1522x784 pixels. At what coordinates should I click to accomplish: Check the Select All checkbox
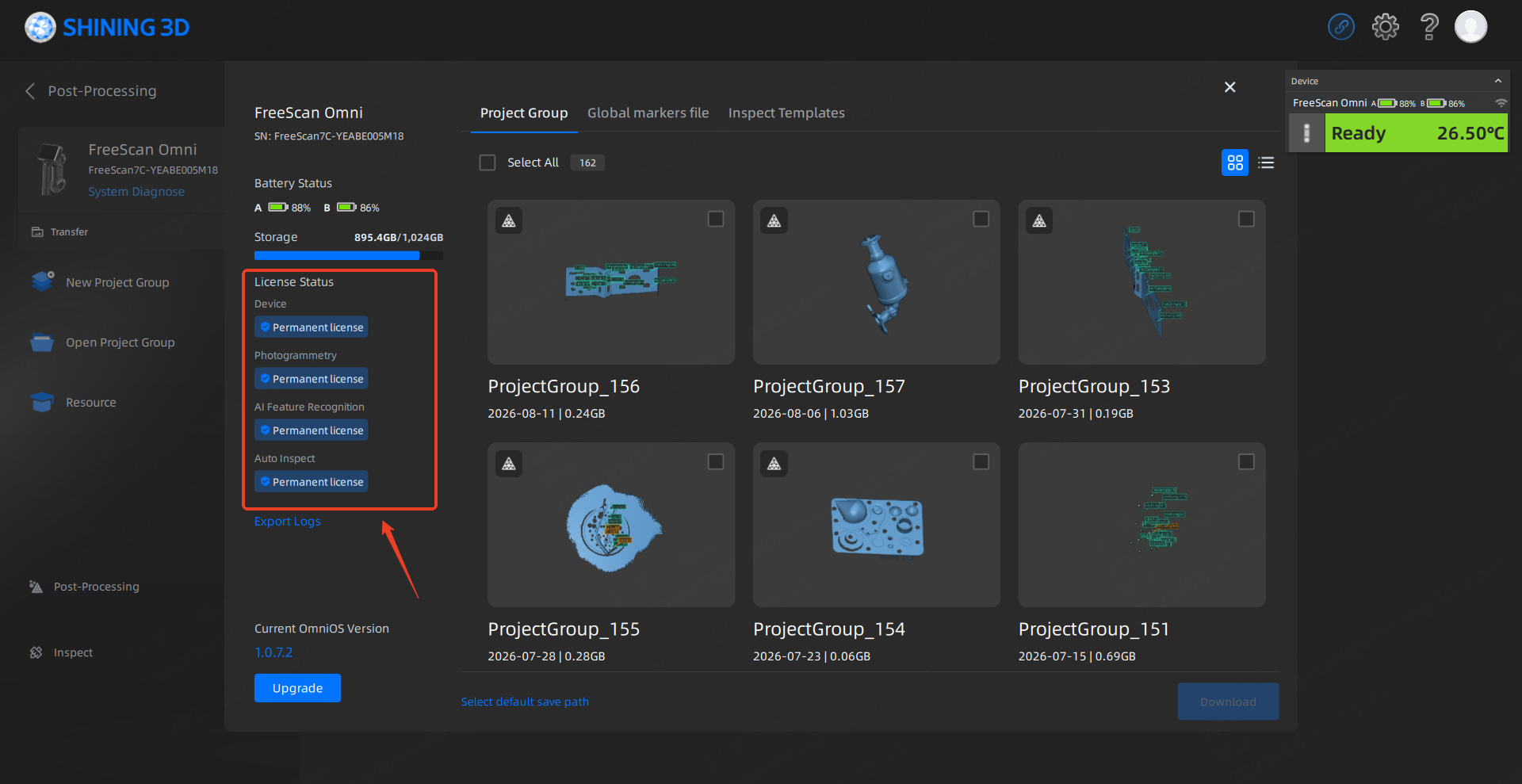tap(488, 163)
